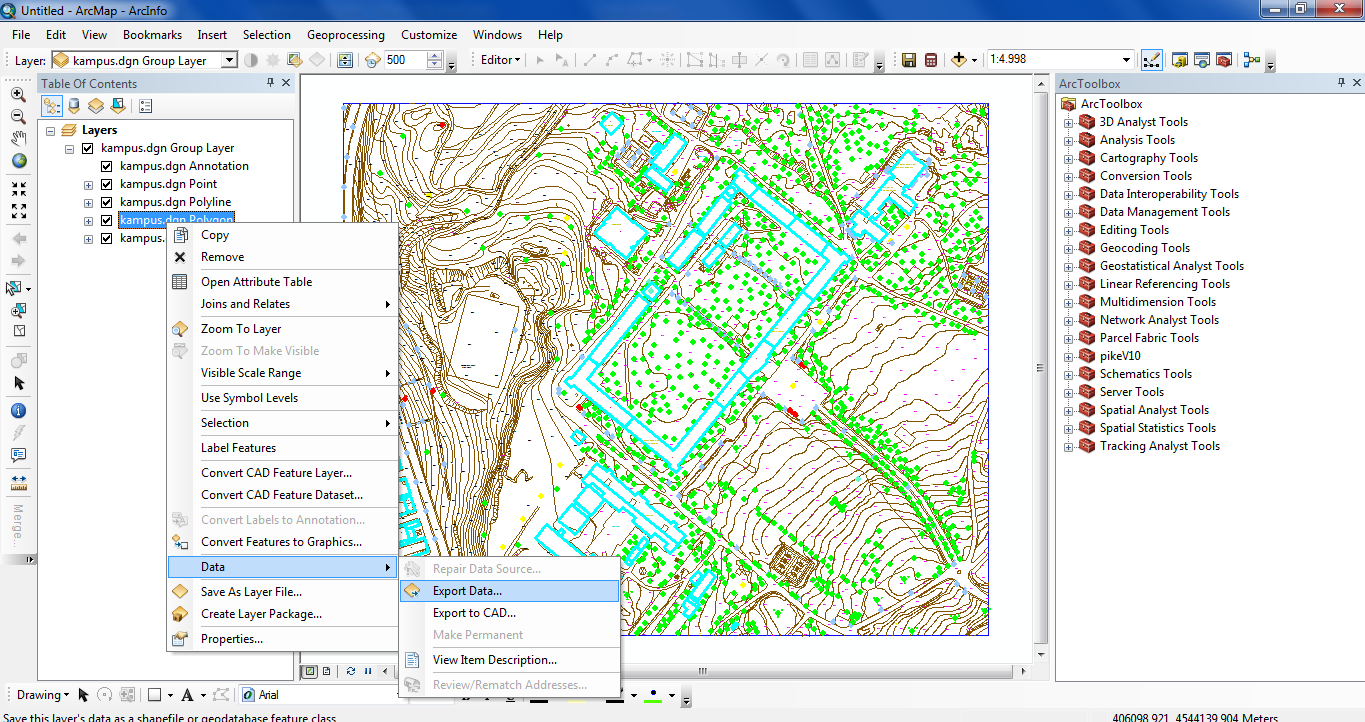The height and width of the screenshot is (722, 1365).
Task: Click the map vertical scrollbar up arrow
Action: [x=1041, y=85]
